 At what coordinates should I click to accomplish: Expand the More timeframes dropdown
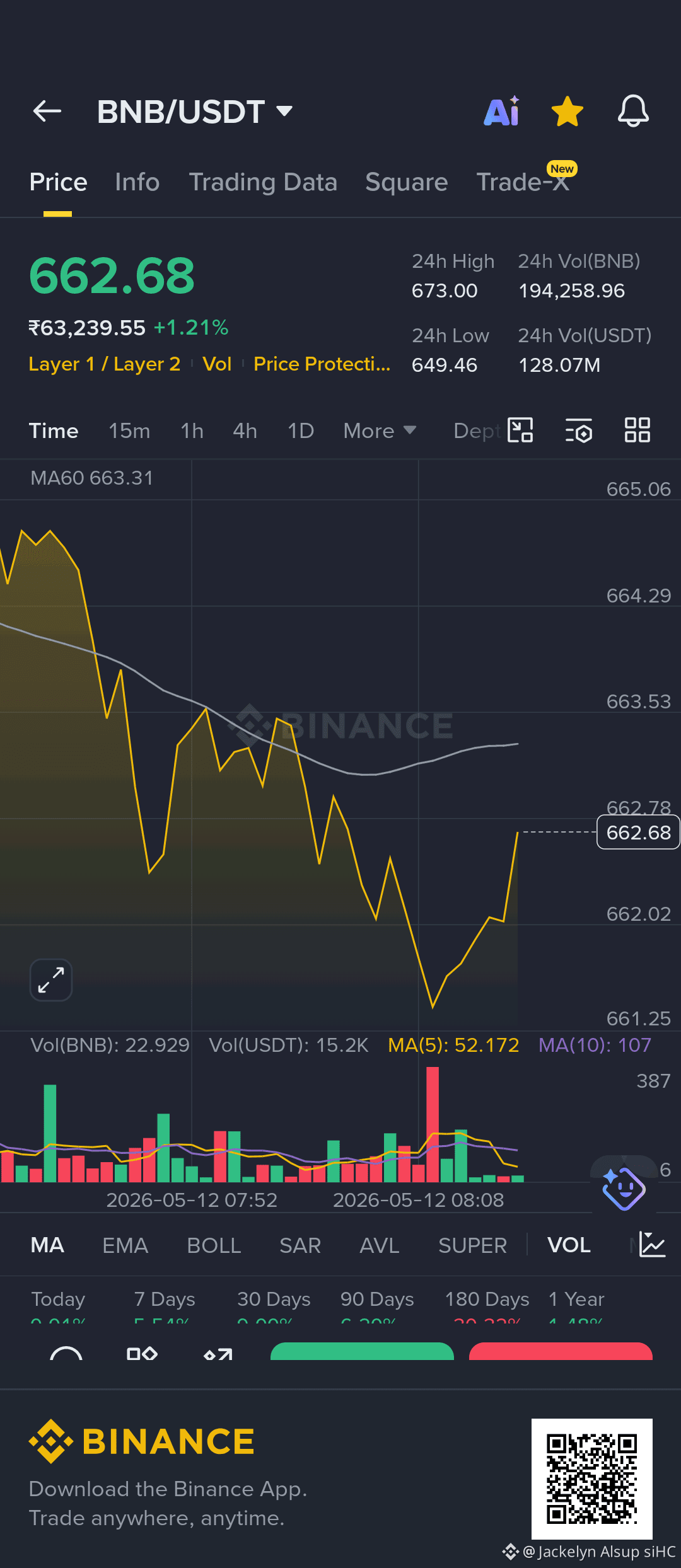point(380,431)
